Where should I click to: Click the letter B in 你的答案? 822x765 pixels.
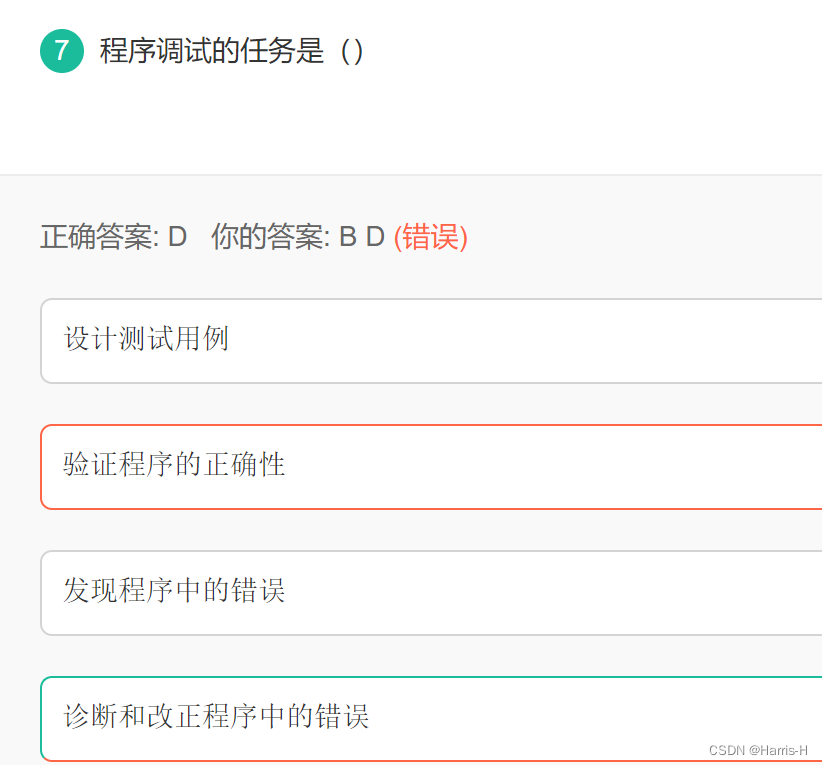tap(348, 237)
